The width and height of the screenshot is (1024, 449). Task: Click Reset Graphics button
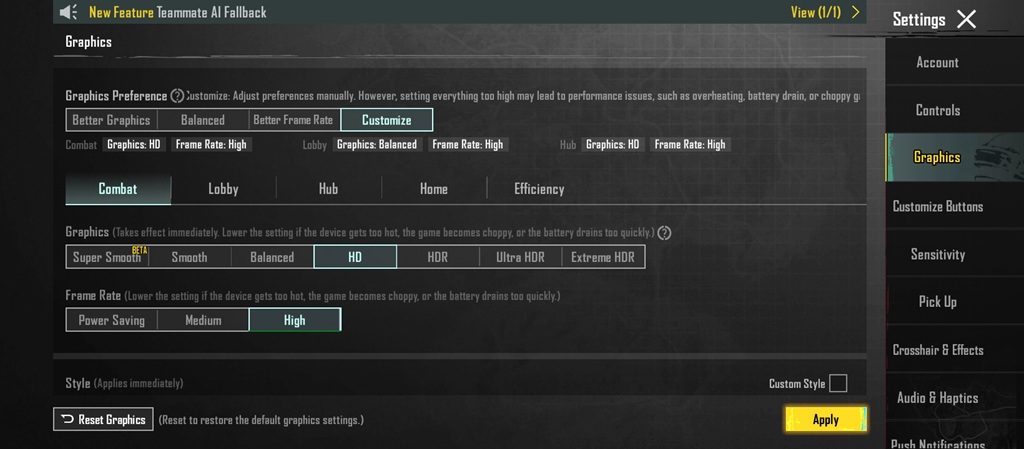pyautogui.click(x=104, y=420)
